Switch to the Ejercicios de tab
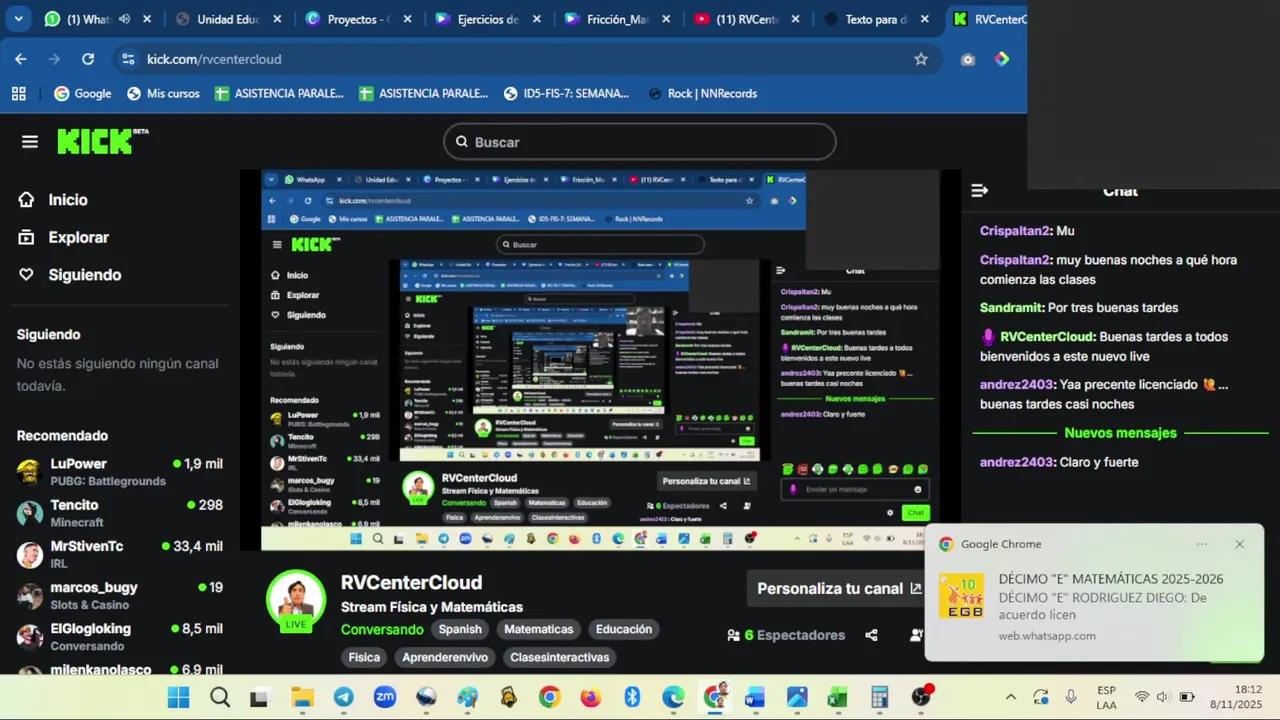The image size is (1280, 720). [489, 19]
